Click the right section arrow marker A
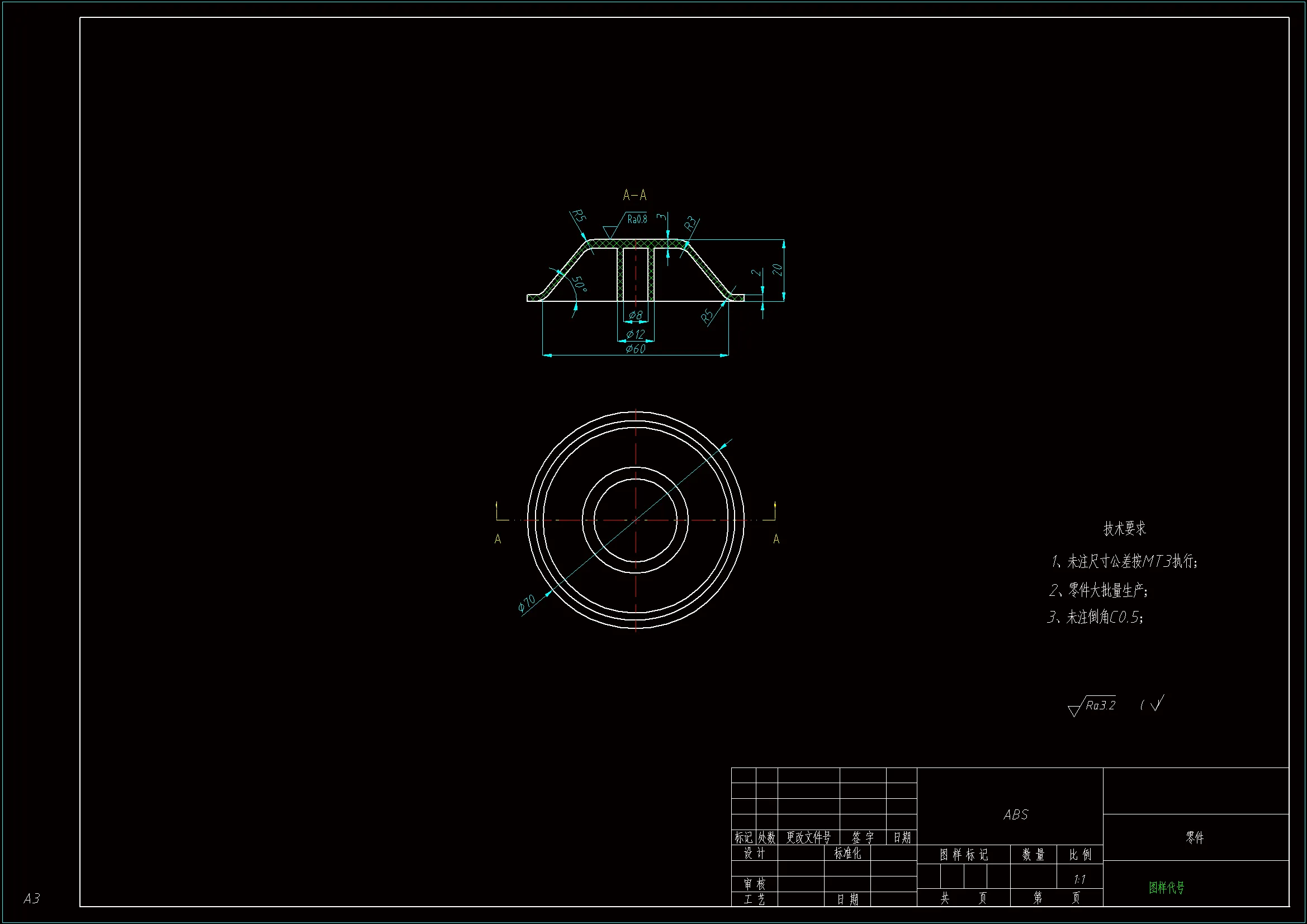Image resolution: width=1307 pixels, height=924 pixels. pyautogui.click(x=776, y=539)
